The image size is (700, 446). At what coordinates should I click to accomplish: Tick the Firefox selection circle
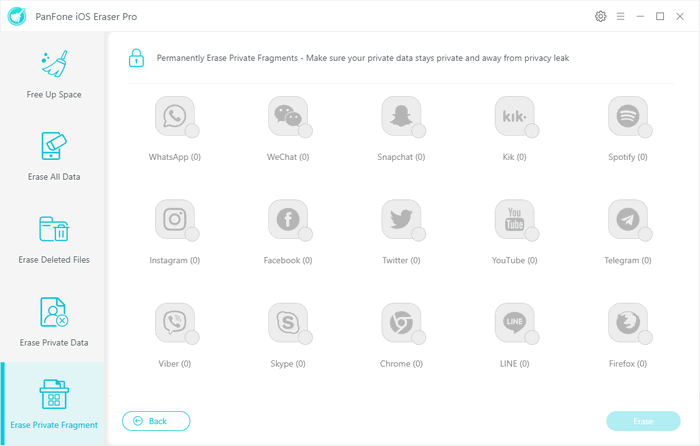(x=645, y=338)
